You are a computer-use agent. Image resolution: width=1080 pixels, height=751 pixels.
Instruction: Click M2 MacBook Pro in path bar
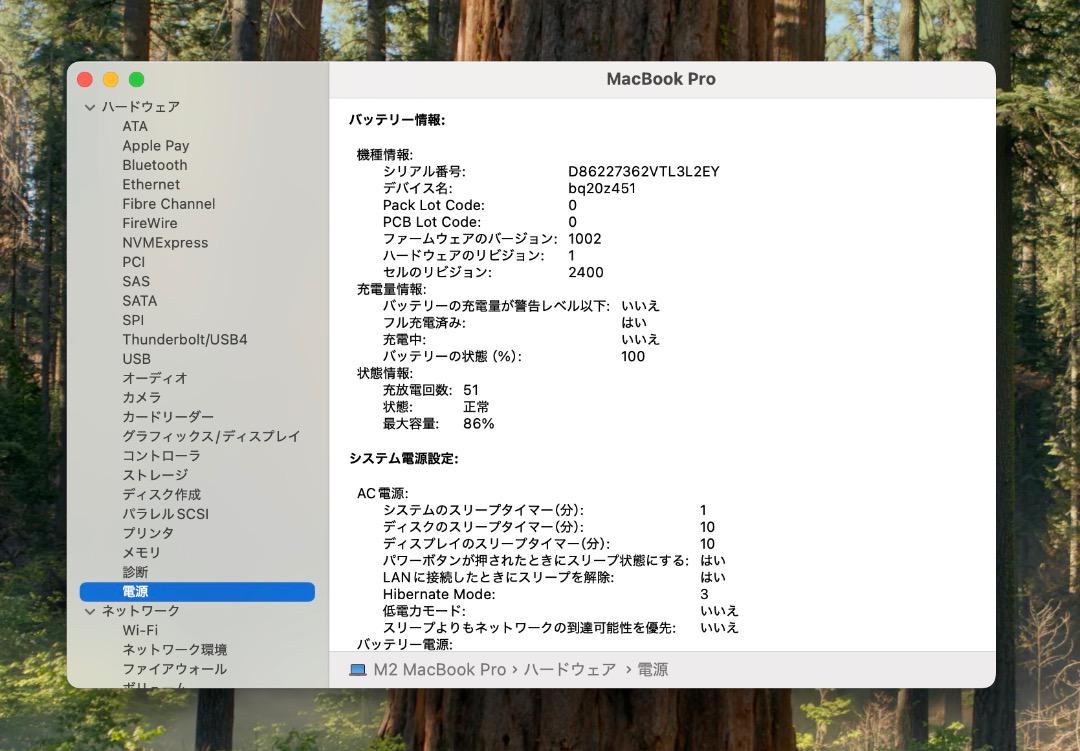click(x=439, y=670)
